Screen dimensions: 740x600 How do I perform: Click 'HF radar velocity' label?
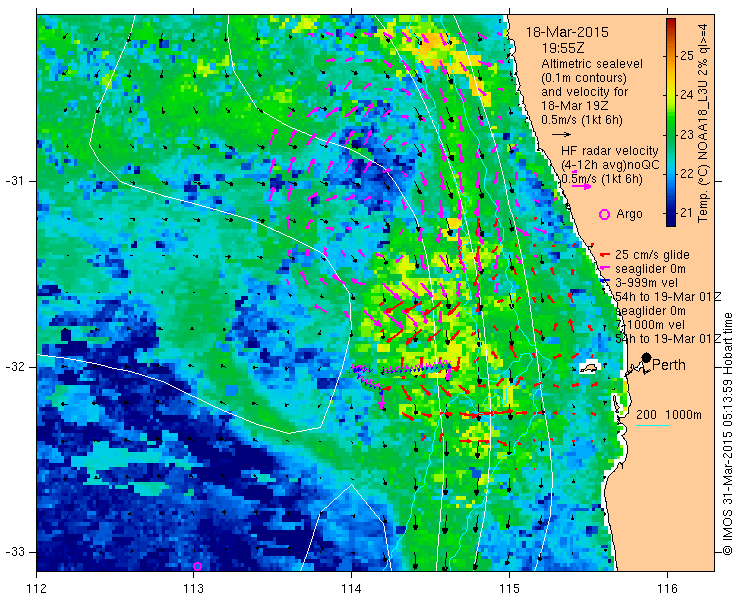[609, 151]
